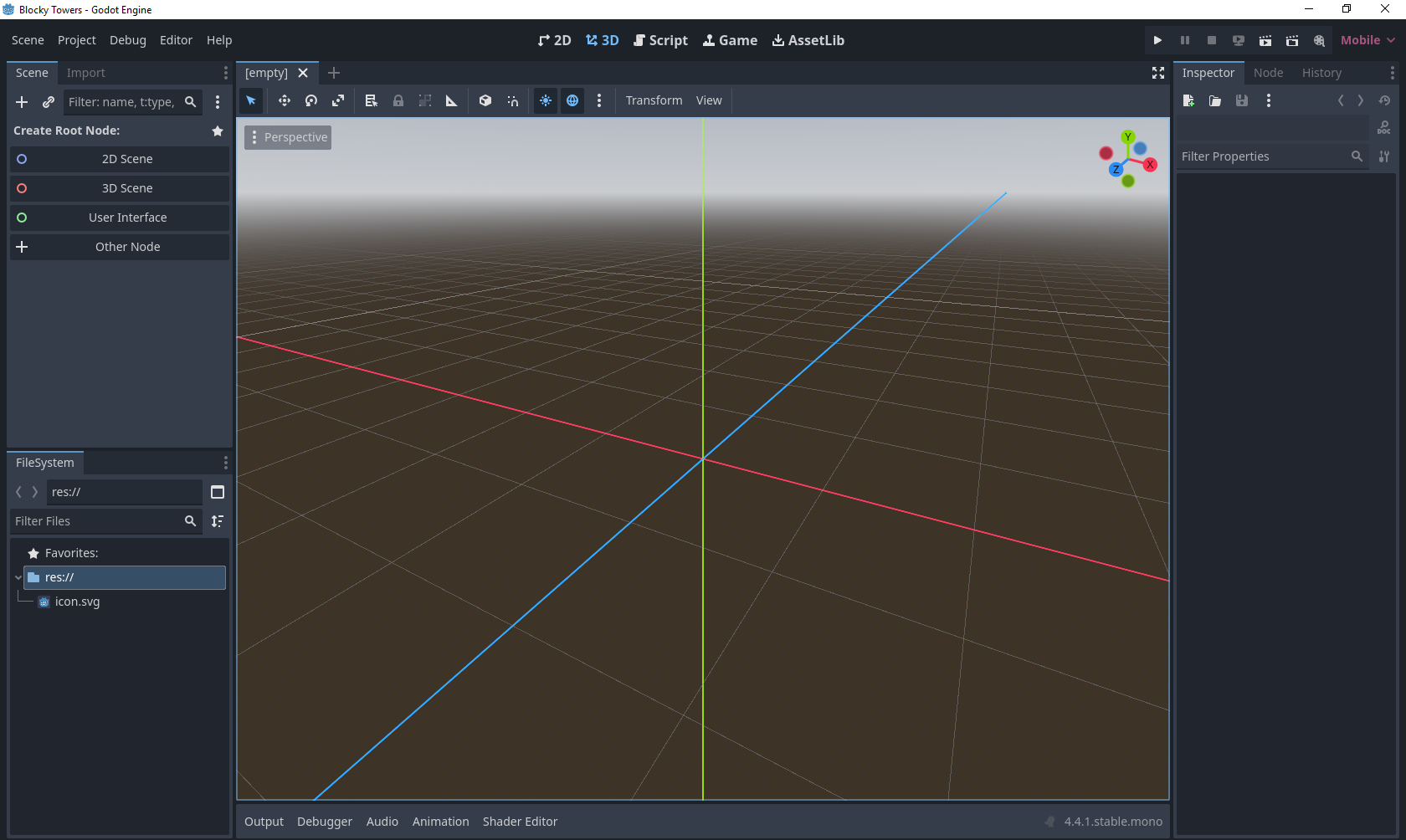Save the edited resource icon
The width and height of the screenshot is (1406, 840).
[1242, 100]
